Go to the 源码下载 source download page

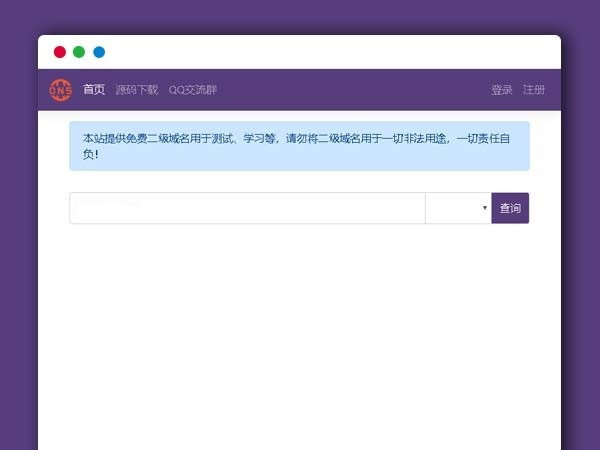click(137, 90)
